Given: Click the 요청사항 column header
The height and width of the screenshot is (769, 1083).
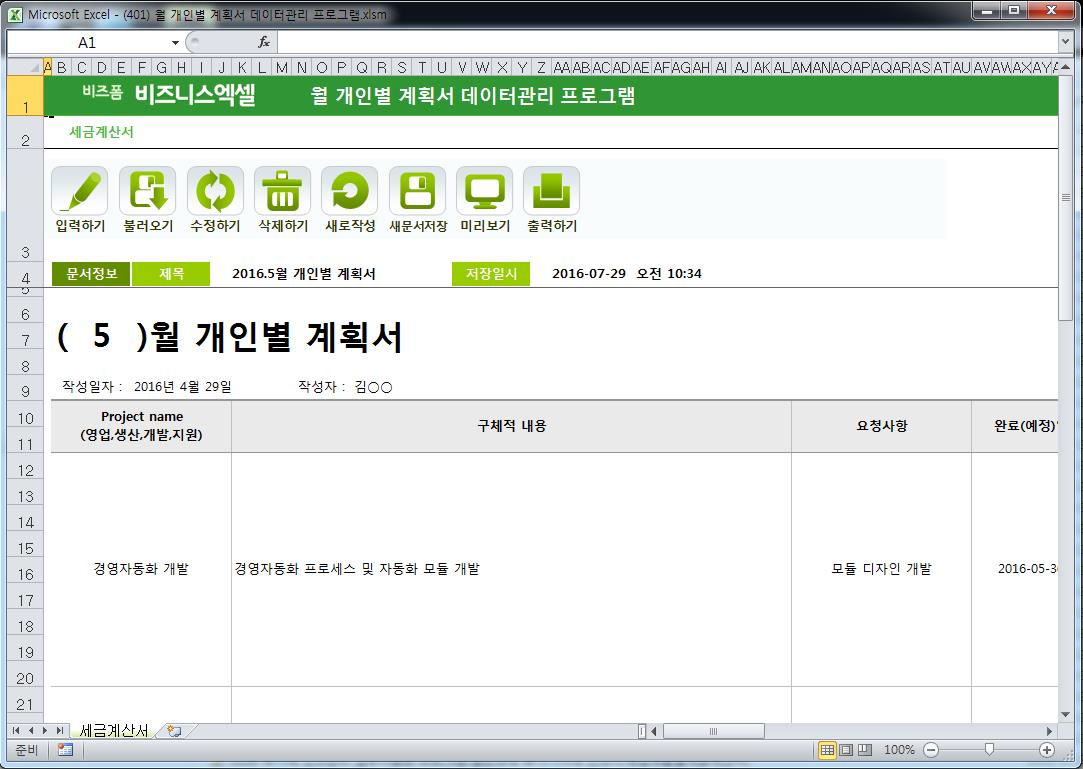Looking at the screenshot, I should click(881, 426).
